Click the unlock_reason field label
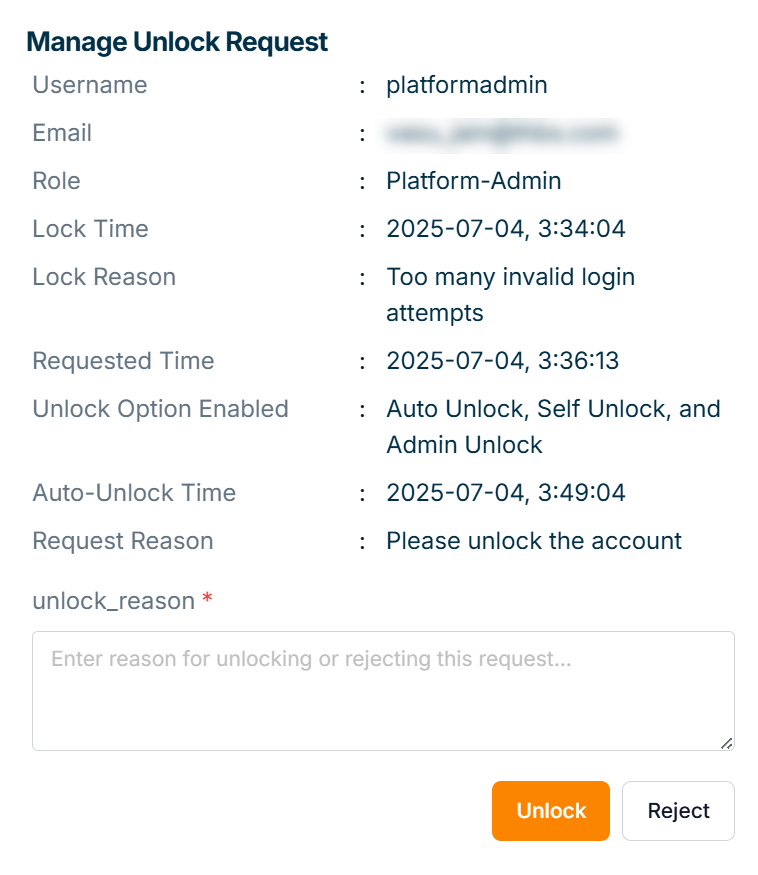This screenshot has width=758, height=875. [113, 601]
